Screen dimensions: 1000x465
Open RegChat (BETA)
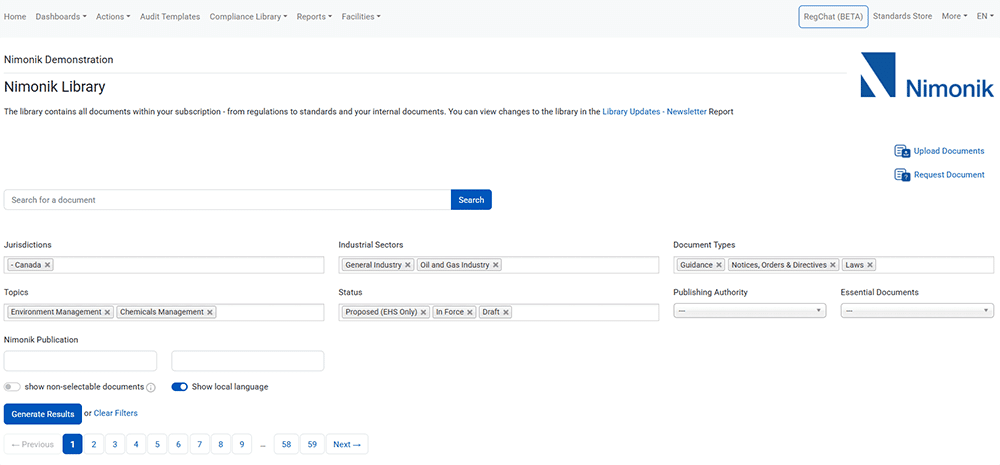coord(834,17)
